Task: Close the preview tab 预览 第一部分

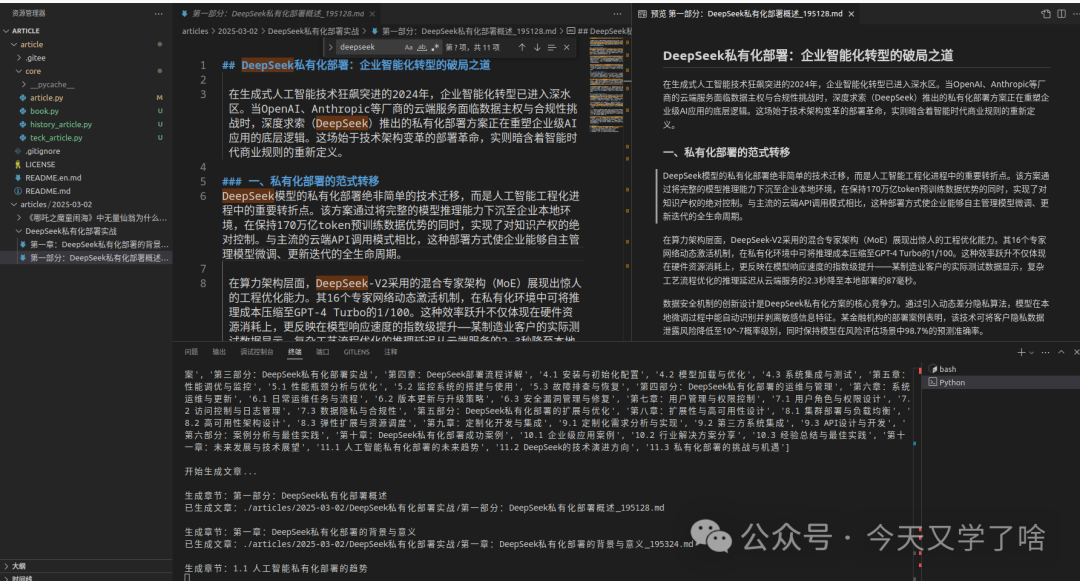Action: 851,14
